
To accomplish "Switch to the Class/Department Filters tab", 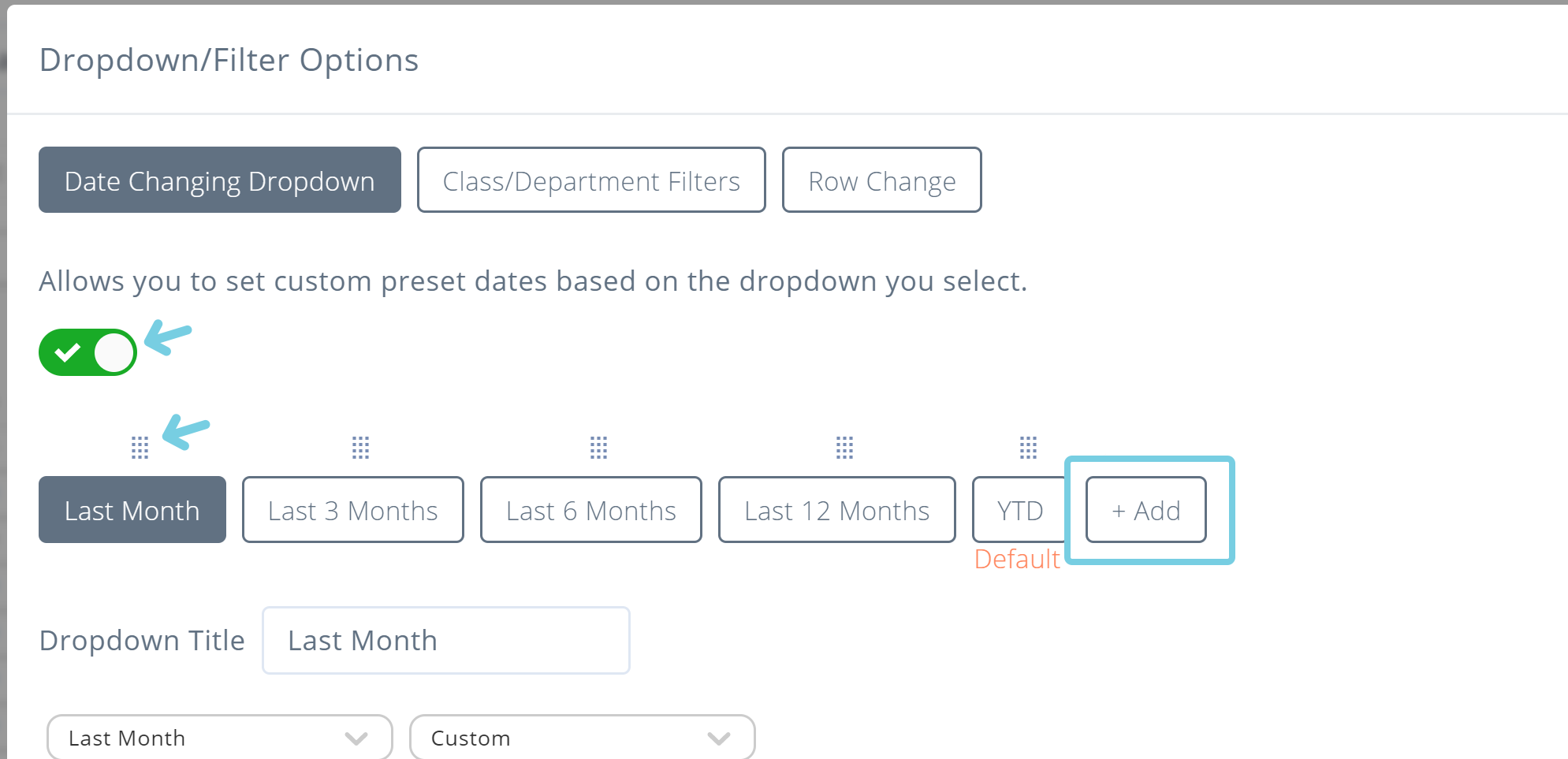I will point(591,180).
